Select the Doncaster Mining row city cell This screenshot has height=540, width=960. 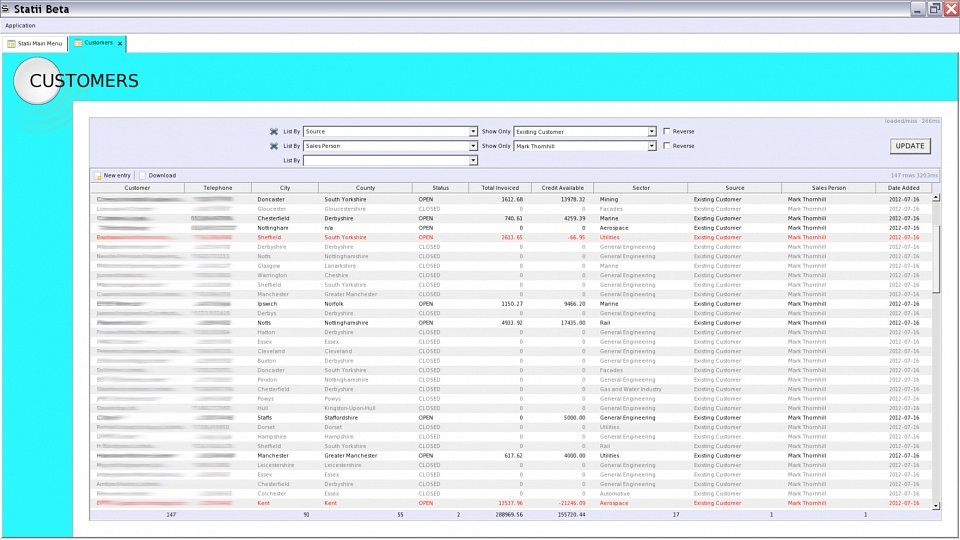click(271, 200)
